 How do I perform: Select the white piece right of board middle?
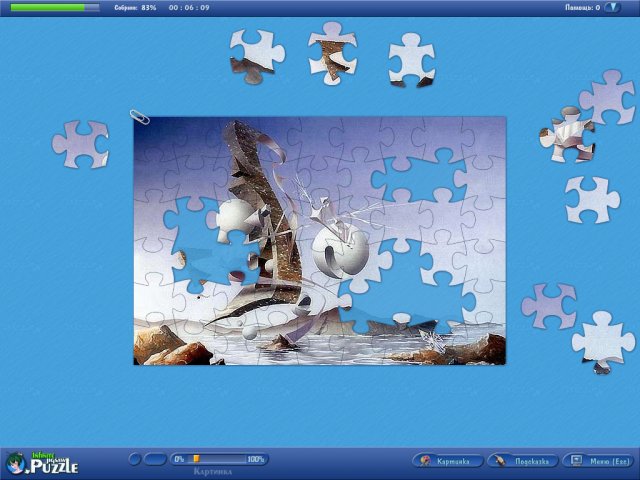592,200
